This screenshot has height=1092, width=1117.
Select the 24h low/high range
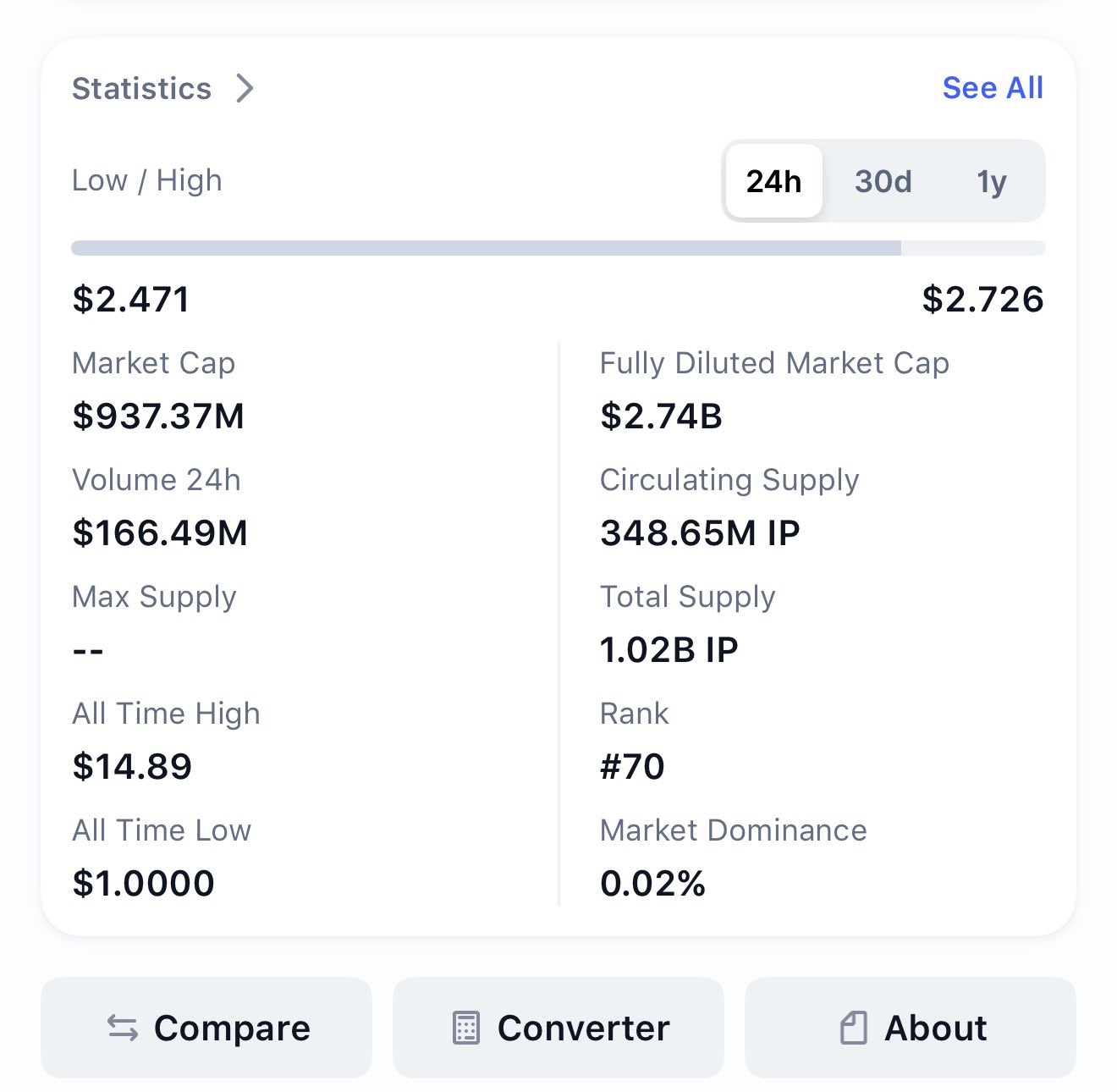pos(773,181)
